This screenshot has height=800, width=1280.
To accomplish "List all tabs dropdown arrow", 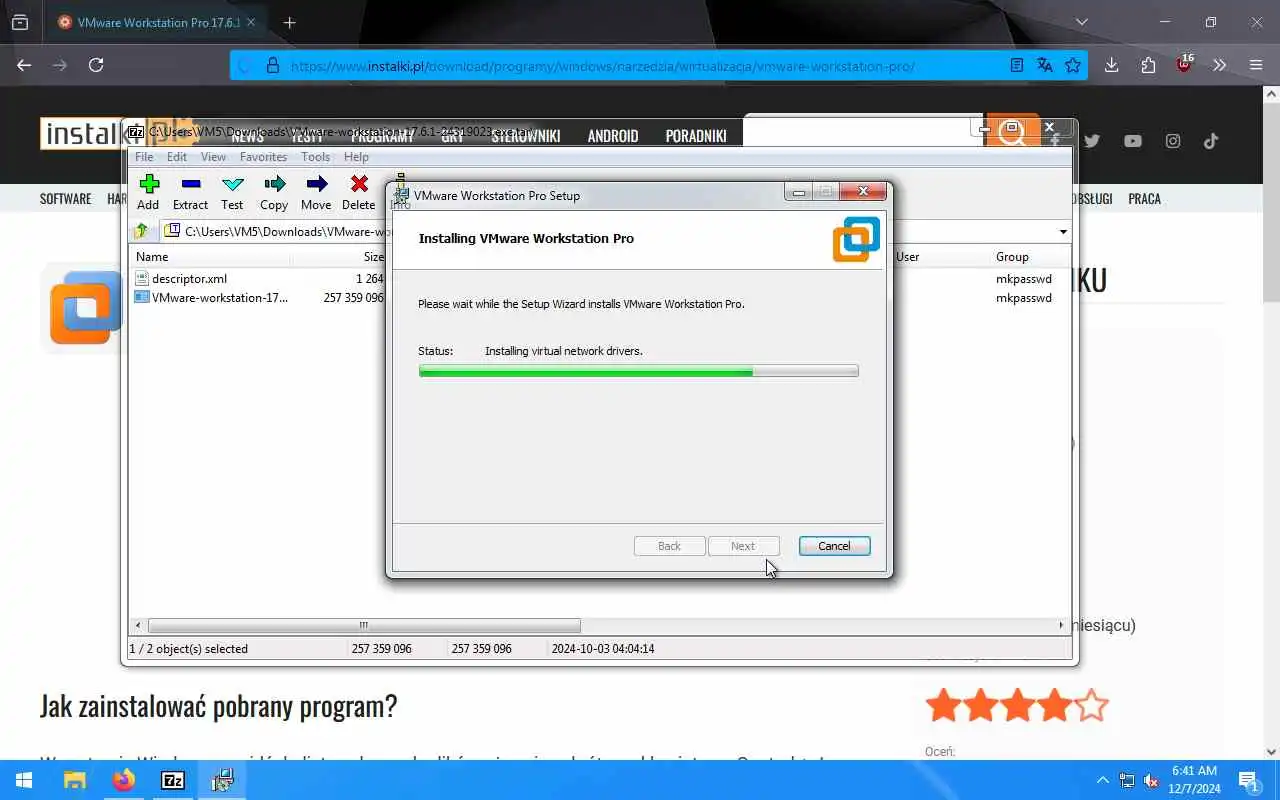I will tap(1081, 22).
